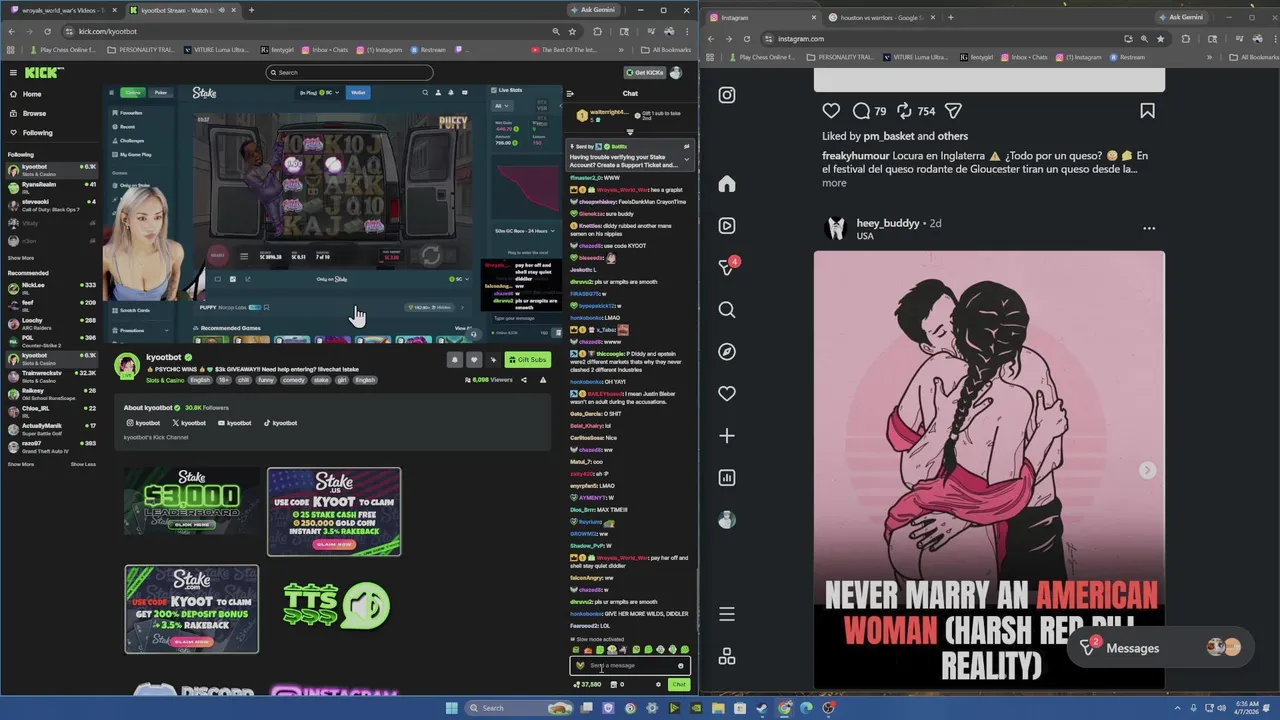Open Instagram search from the sidebar
The width and height of the screenshot is (1280, 720).
coord(727,310)
